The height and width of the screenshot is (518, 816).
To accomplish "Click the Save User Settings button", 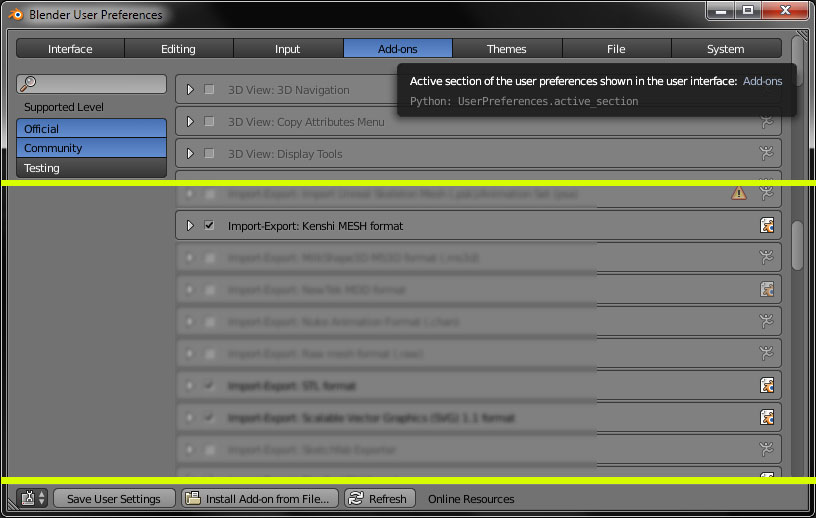I will click(x=114, y=498).
